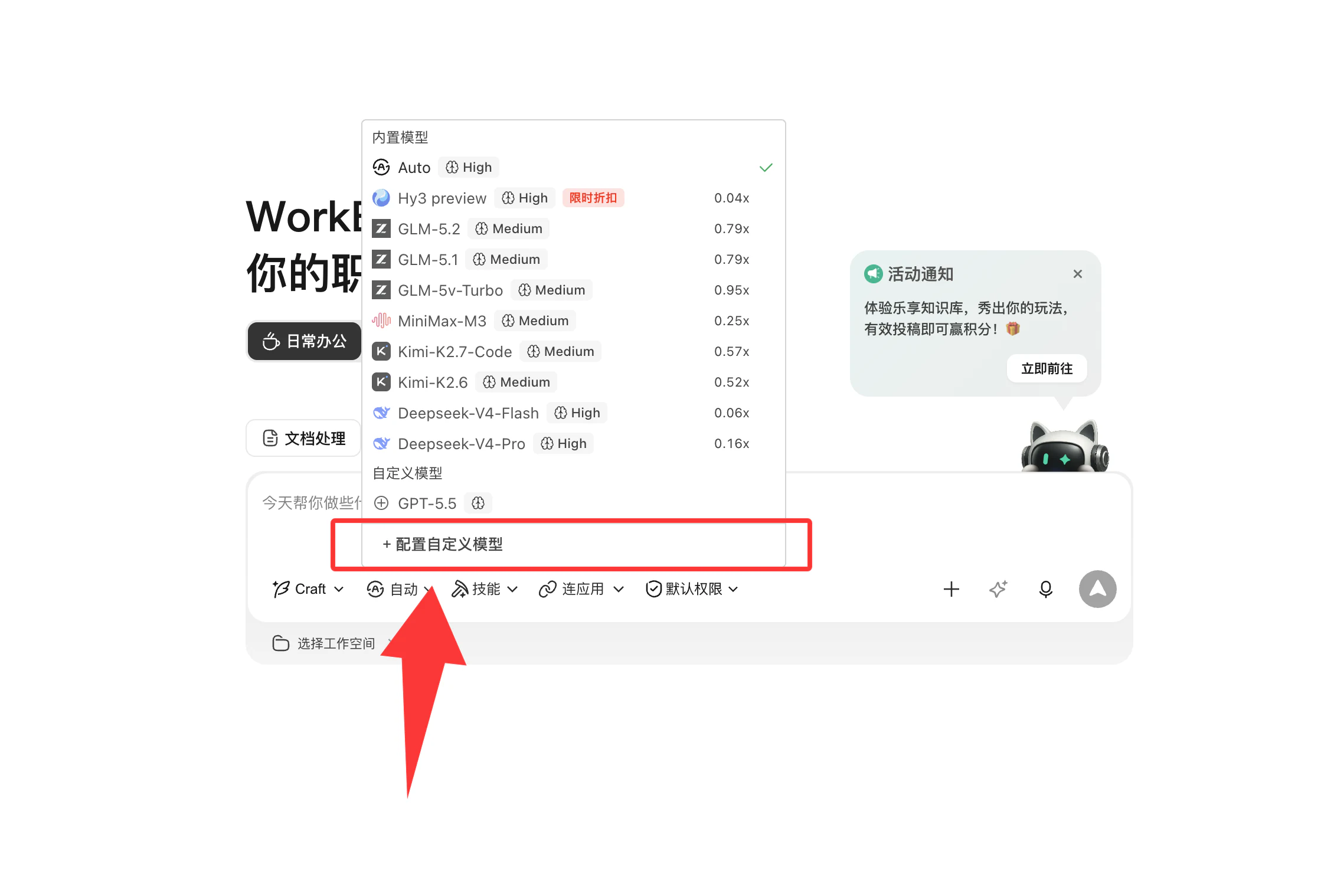The image size is (1321, 896).
Task: Click GLM-5.2 Z logo icon
Action: (x=381, y=228)
